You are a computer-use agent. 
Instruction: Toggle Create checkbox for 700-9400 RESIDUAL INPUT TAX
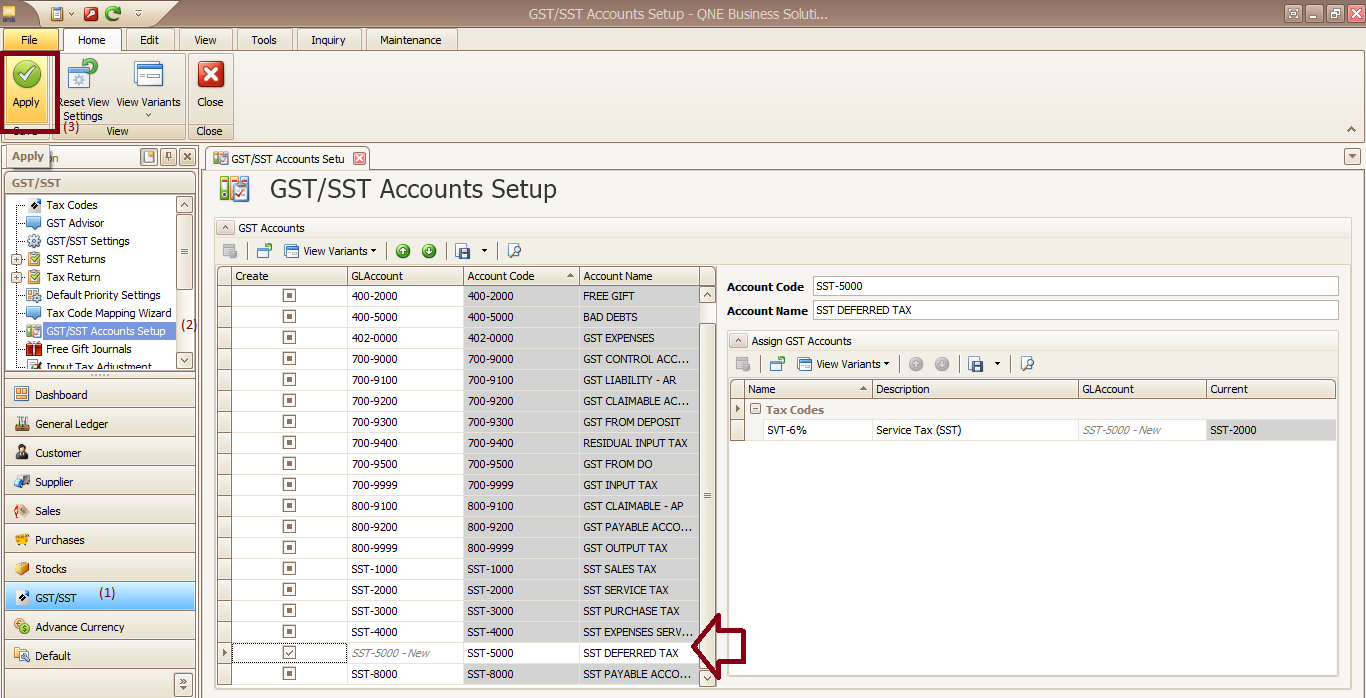click(289, 443)
